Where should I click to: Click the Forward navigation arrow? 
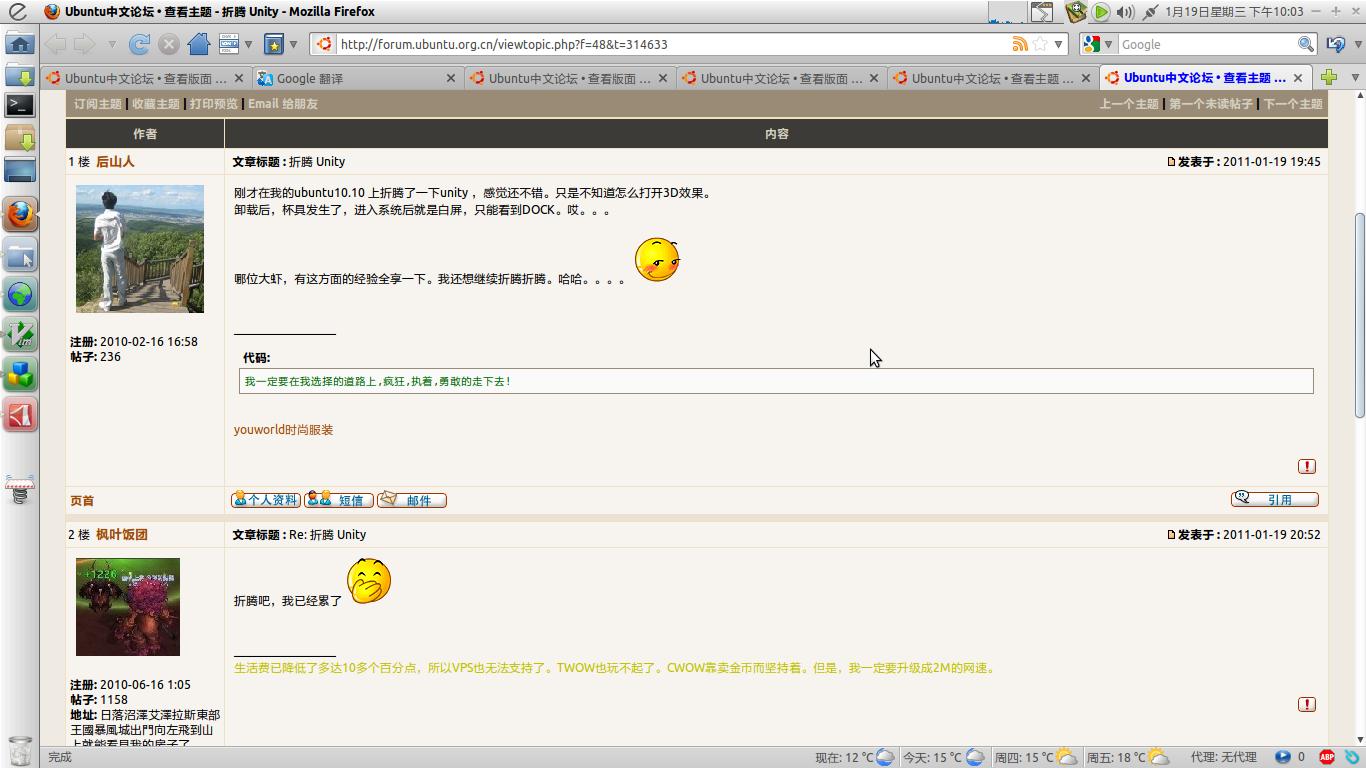[x=85, y=44]
